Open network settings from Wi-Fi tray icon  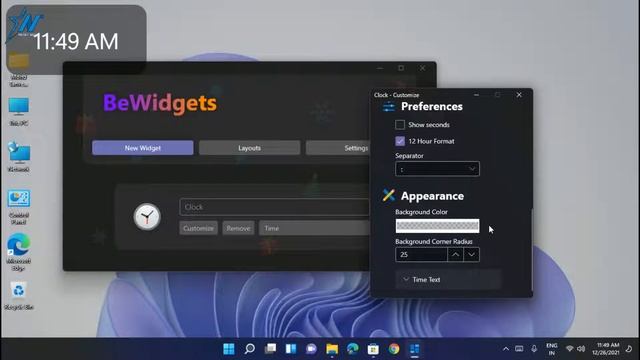pos(570,349)
